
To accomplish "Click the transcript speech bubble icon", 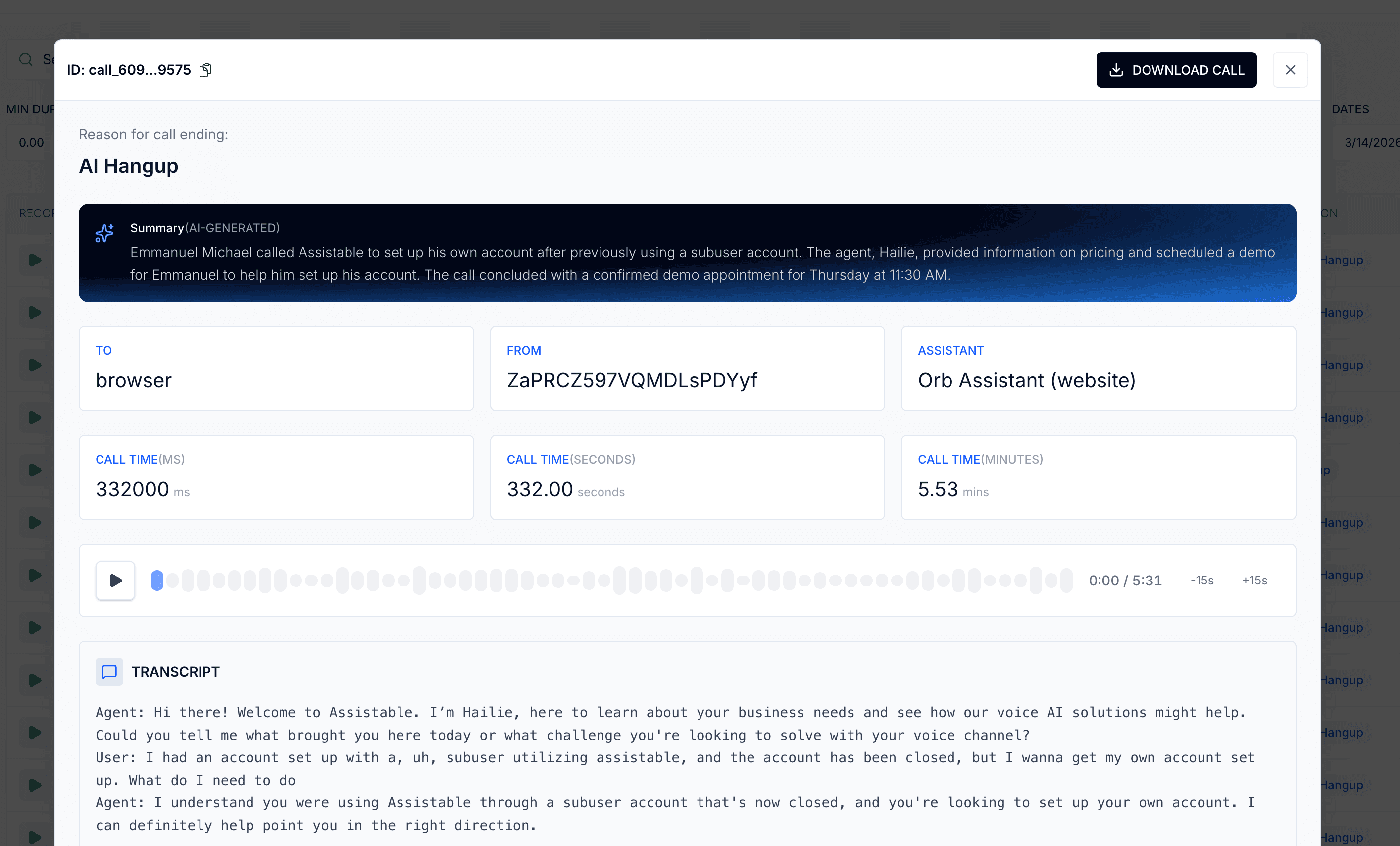I will 109,672.
